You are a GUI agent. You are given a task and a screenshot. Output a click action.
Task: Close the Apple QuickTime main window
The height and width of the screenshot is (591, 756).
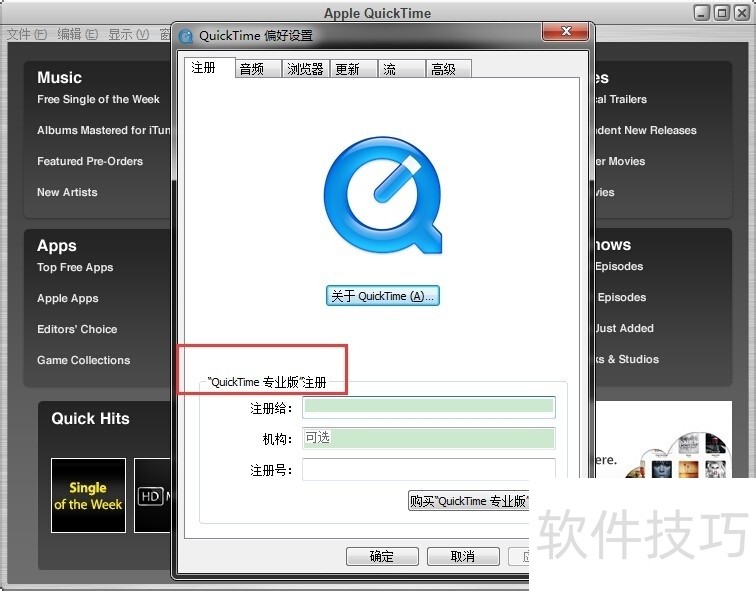click(x=742, y=13)
